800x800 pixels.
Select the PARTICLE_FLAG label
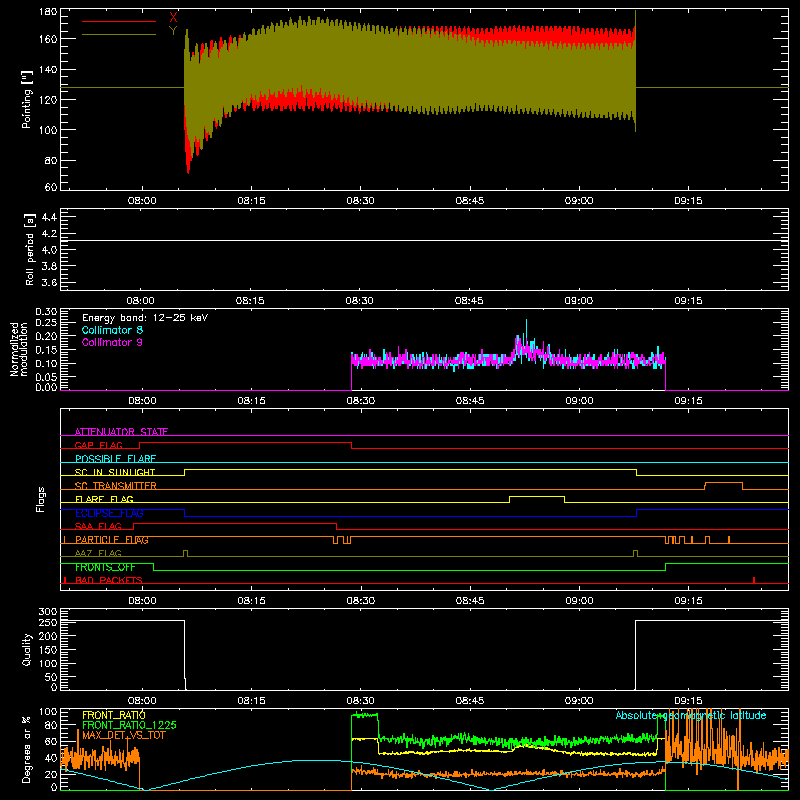(x=112, y=540)
